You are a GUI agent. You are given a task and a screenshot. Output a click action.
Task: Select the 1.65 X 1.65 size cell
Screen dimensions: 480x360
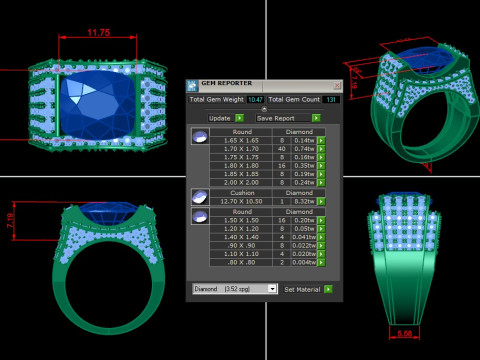241,141
